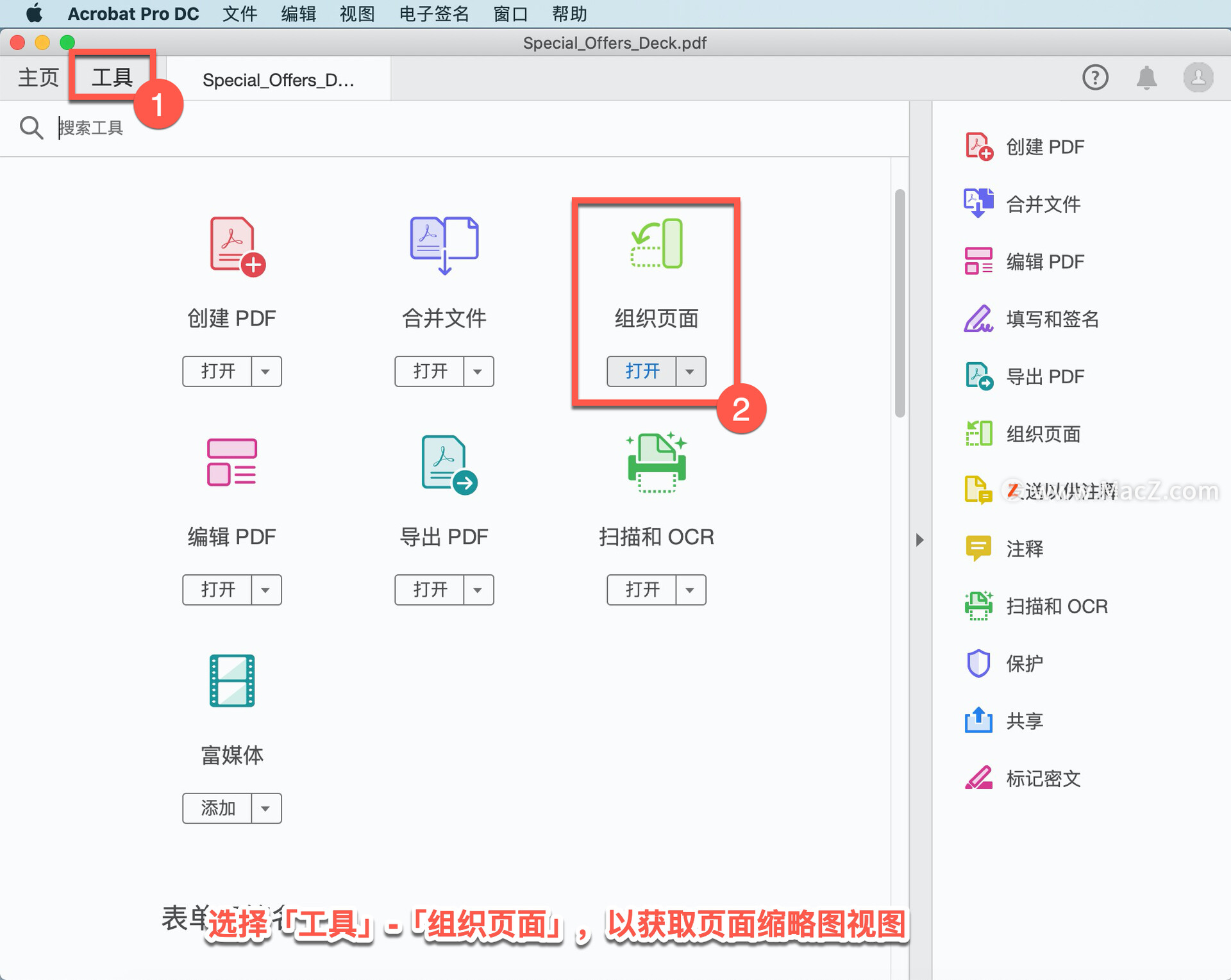1231x980 pixels.
Task: Click the Rich Media (富媒体) film icon
Action: coord(232,681)
